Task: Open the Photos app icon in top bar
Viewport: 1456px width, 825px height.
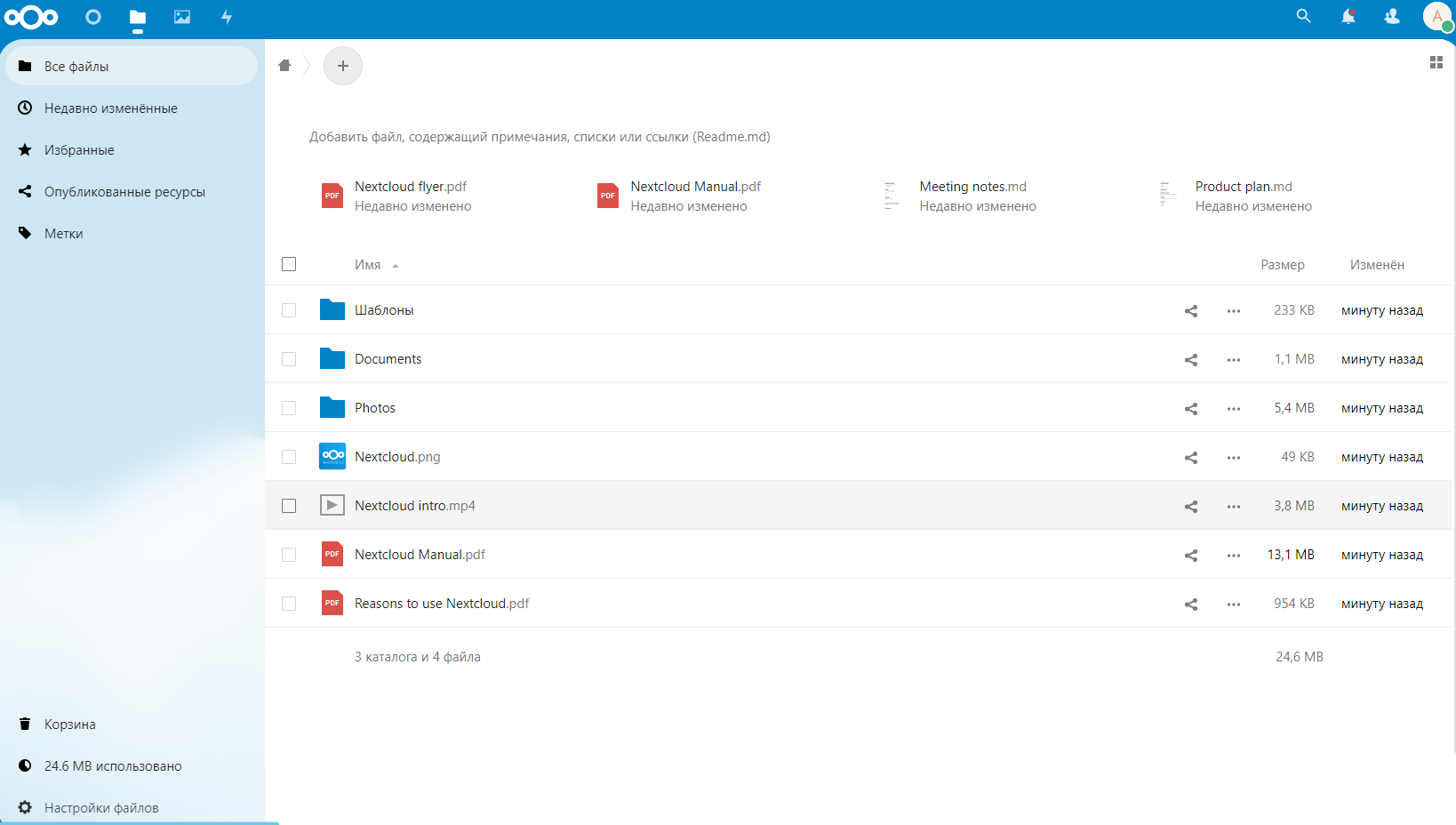Action: [182, 17]
